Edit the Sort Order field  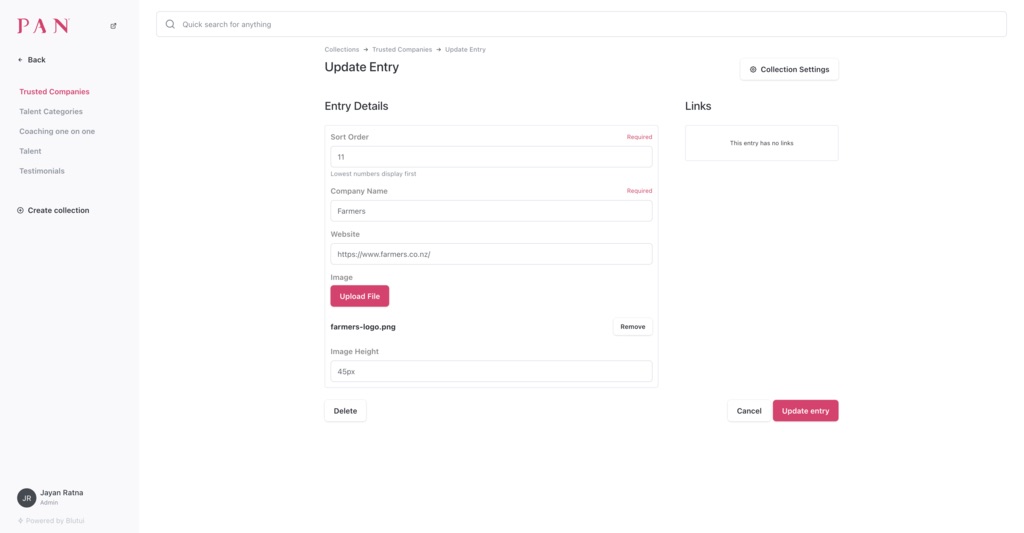coord(491,157)
